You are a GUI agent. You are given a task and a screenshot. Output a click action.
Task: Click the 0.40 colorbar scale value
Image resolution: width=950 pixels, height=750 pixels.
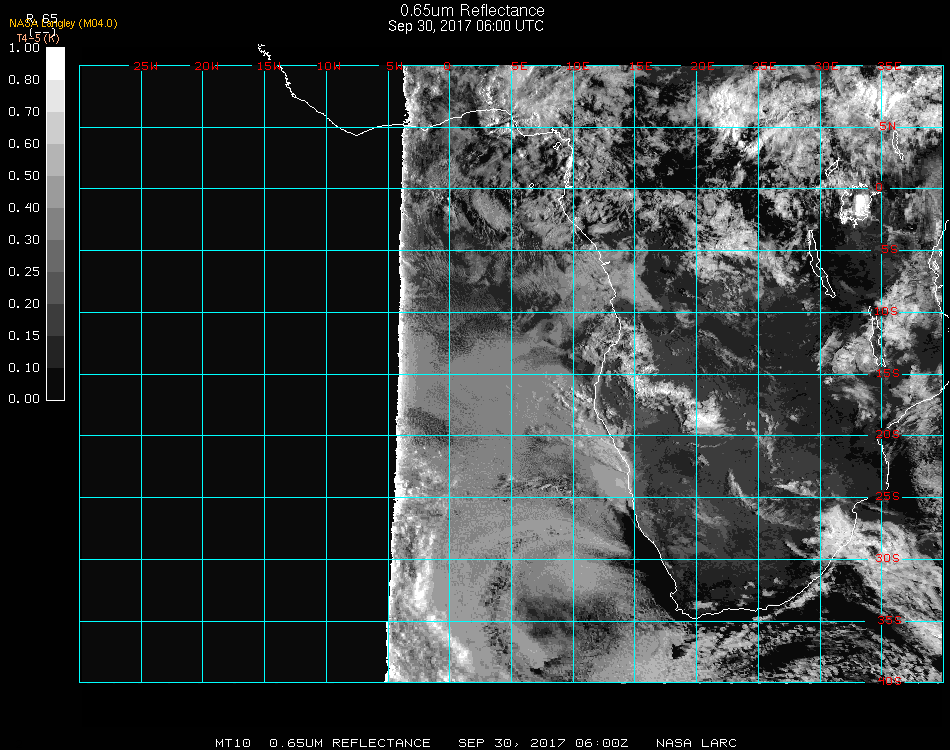click(x=24, y=208)
